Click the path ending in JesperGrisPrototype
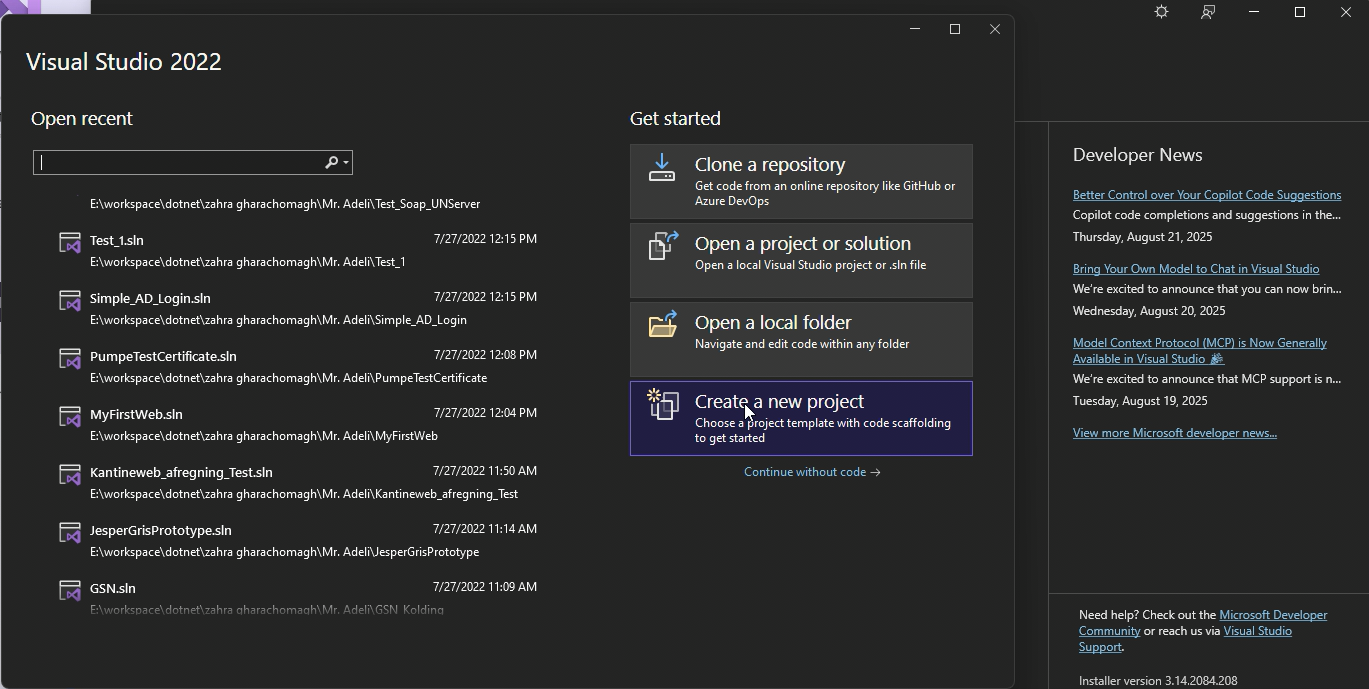Image resolution: width=1369 pixels, height=689 pixels. click(x=284, y=552)
